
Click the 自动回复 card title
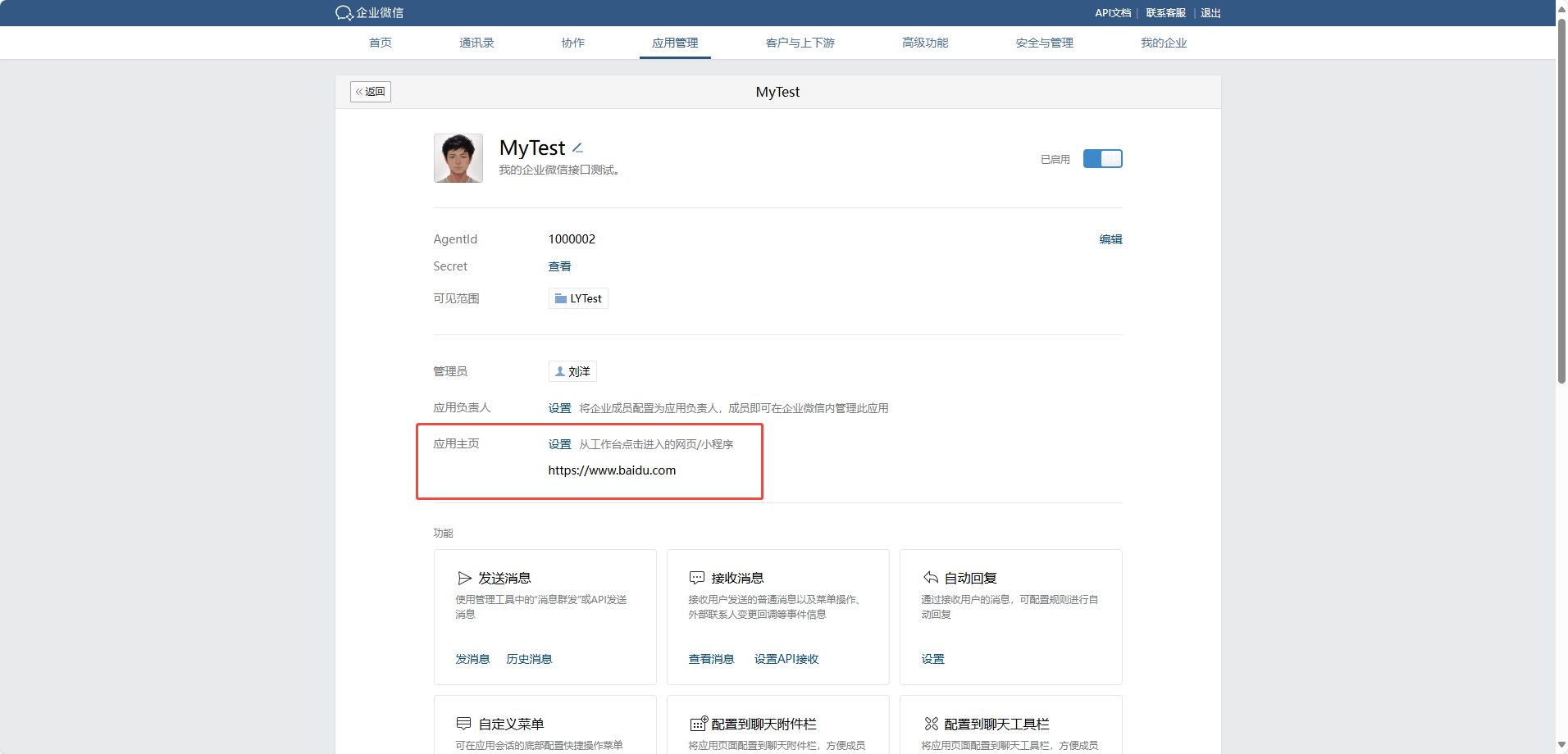click(970, 578)
